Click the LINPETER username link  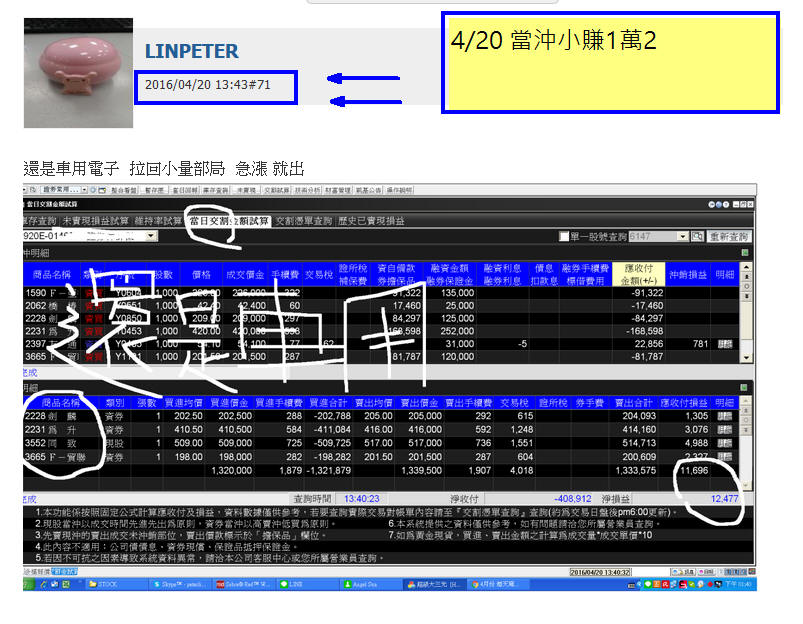(191, 51)
